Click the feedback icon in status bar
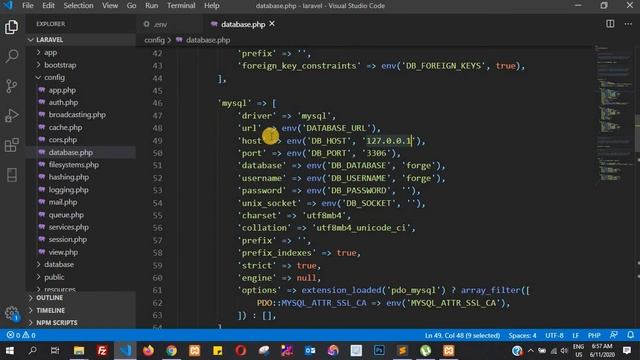 [x=613, y=335]
